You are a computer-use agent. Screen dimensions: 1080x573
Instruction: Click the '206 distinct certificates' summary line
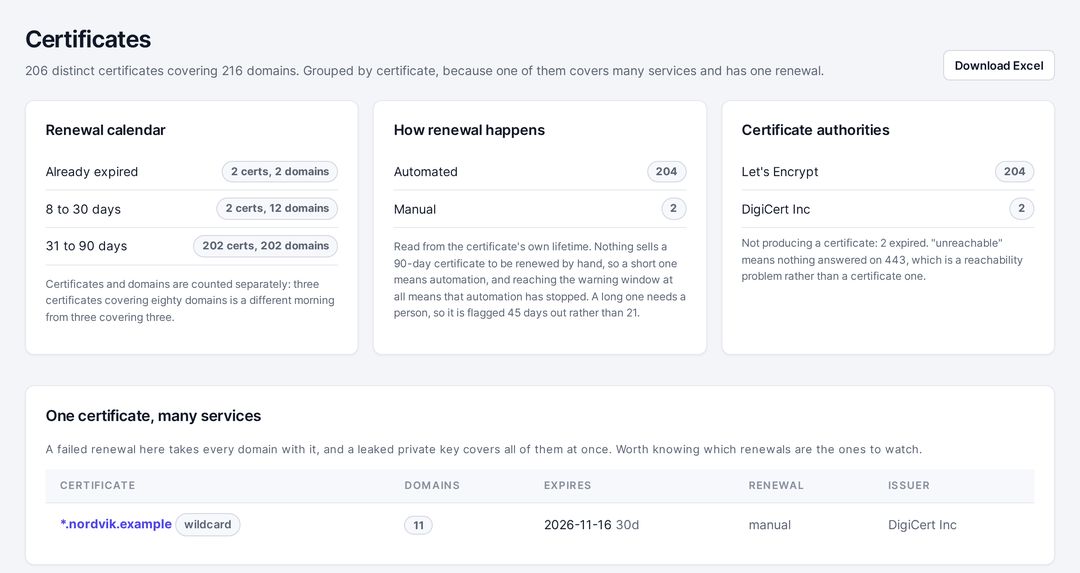(x=424, y=70)
